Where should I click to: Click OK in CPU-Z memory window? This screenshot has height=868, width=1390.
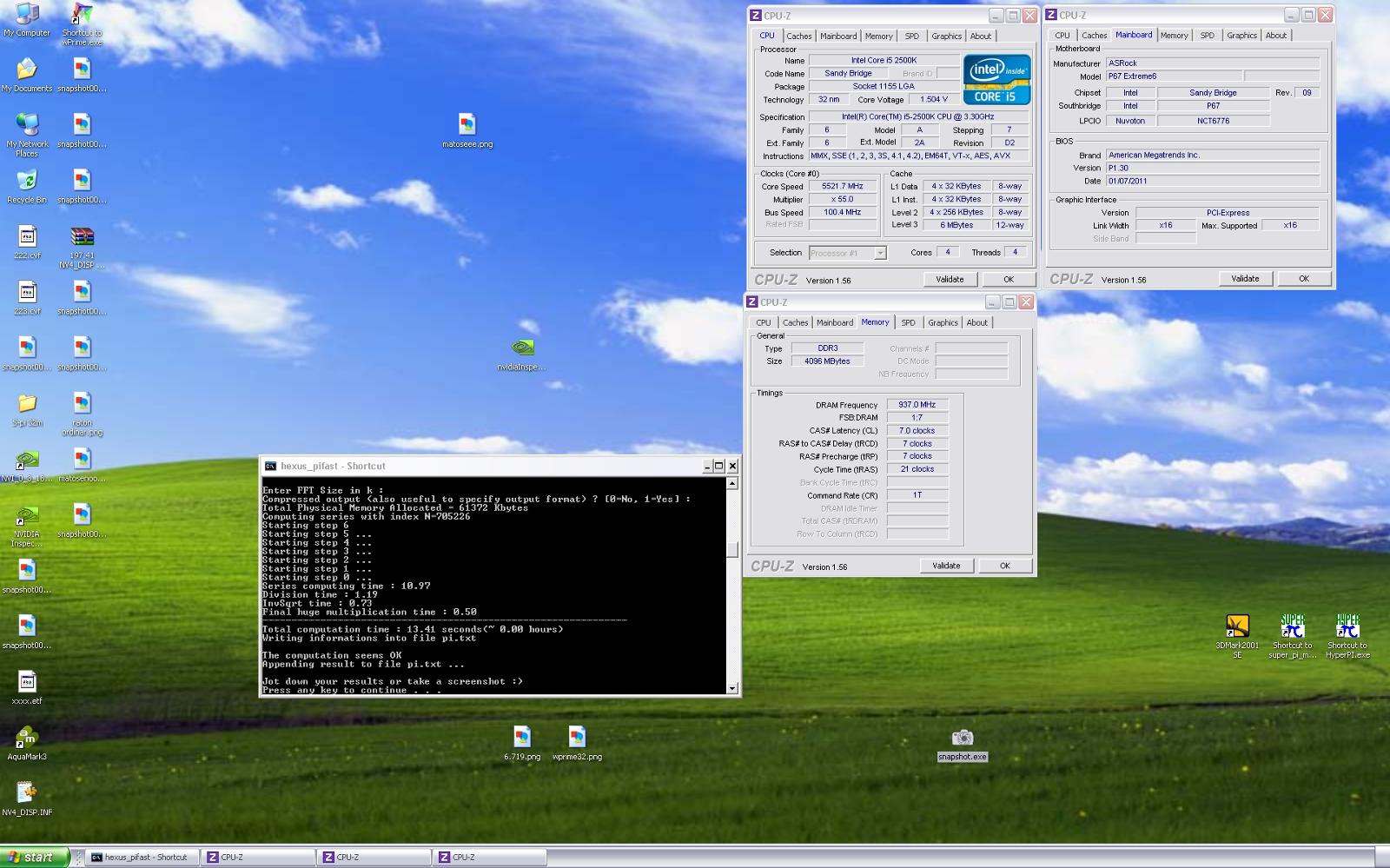pos(1005,566)
